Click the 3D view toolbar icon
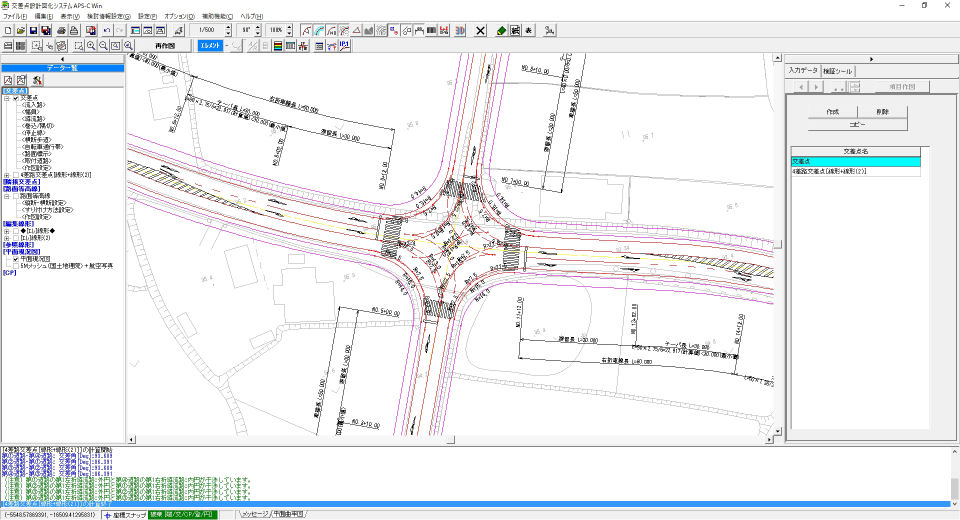The width and height of the screenshot is (960, 520). point(460,30)
